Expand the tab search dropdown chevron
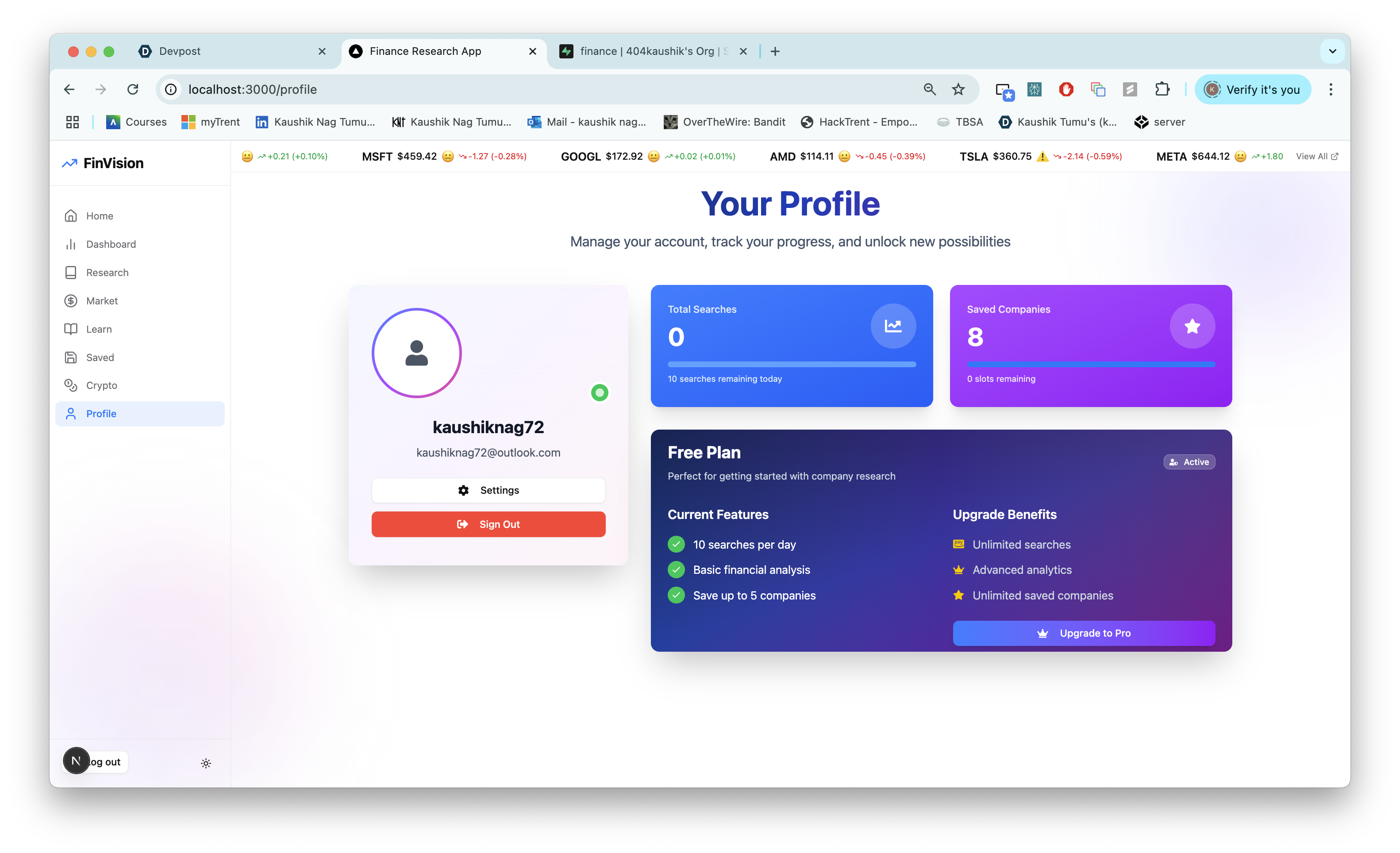Screen dimensions: 1400x853 click(x=1332, y=51)
